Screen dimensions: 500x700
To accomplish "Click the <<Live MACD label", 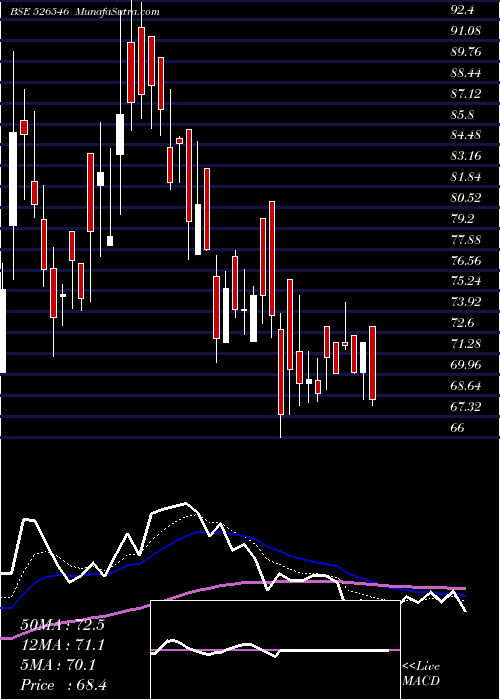I will (x=421, y=674).
